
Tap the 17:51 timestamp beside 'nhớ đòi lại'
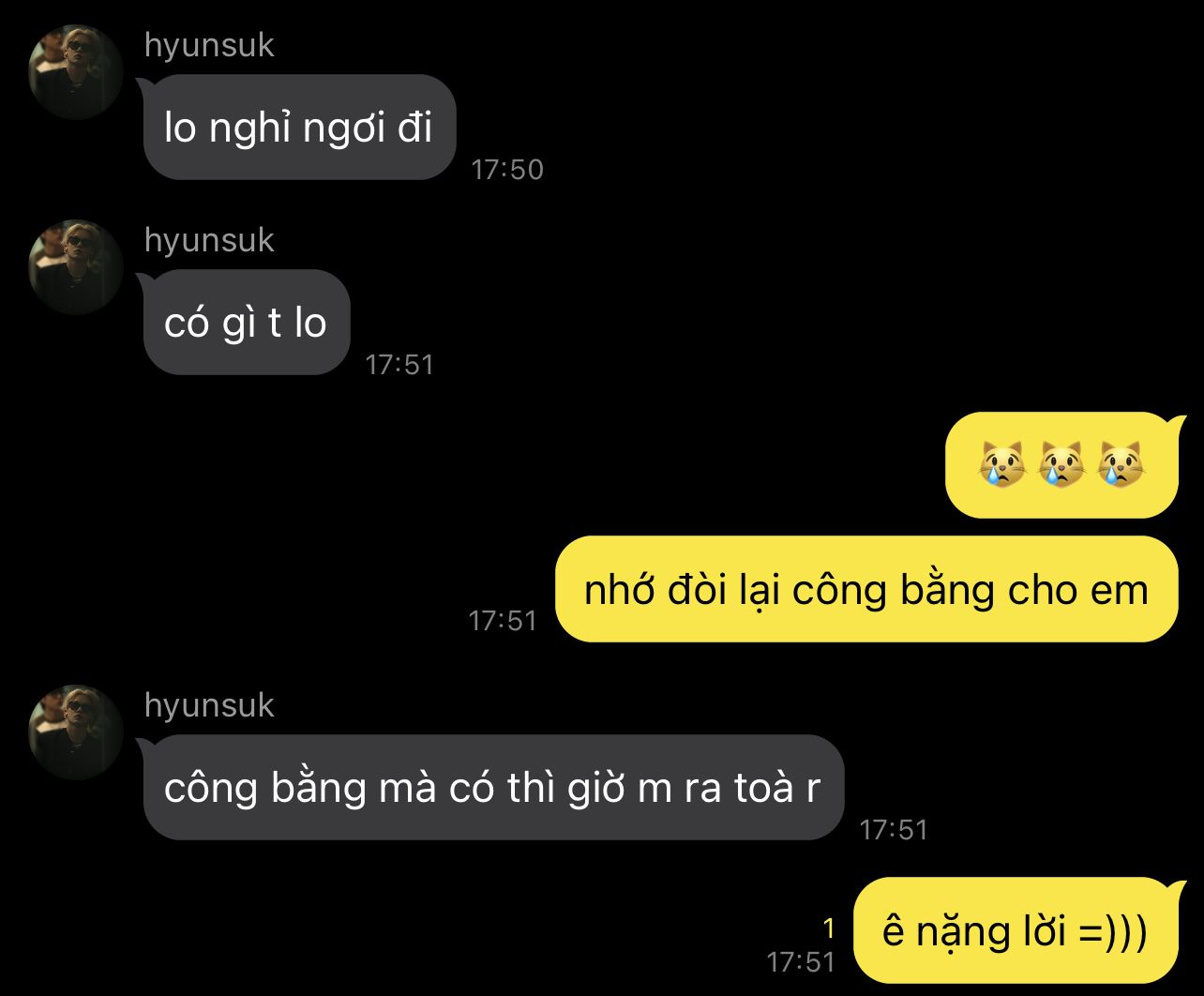coord(503,620)
